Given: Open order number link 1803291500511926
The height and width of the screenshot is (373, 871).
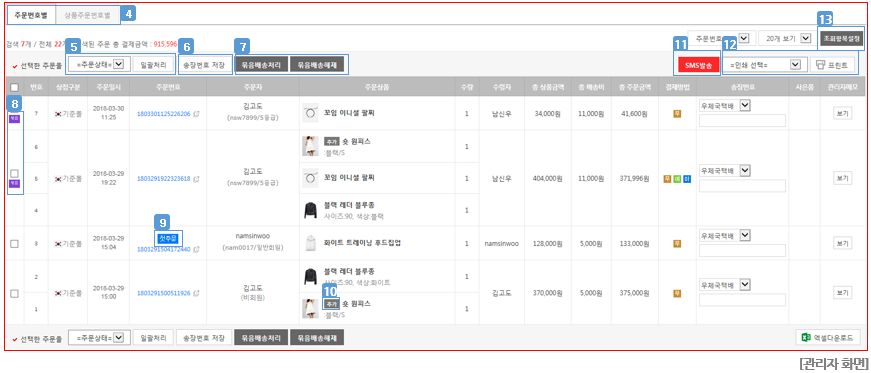Looking at the screenshot, I should point(163,292).
